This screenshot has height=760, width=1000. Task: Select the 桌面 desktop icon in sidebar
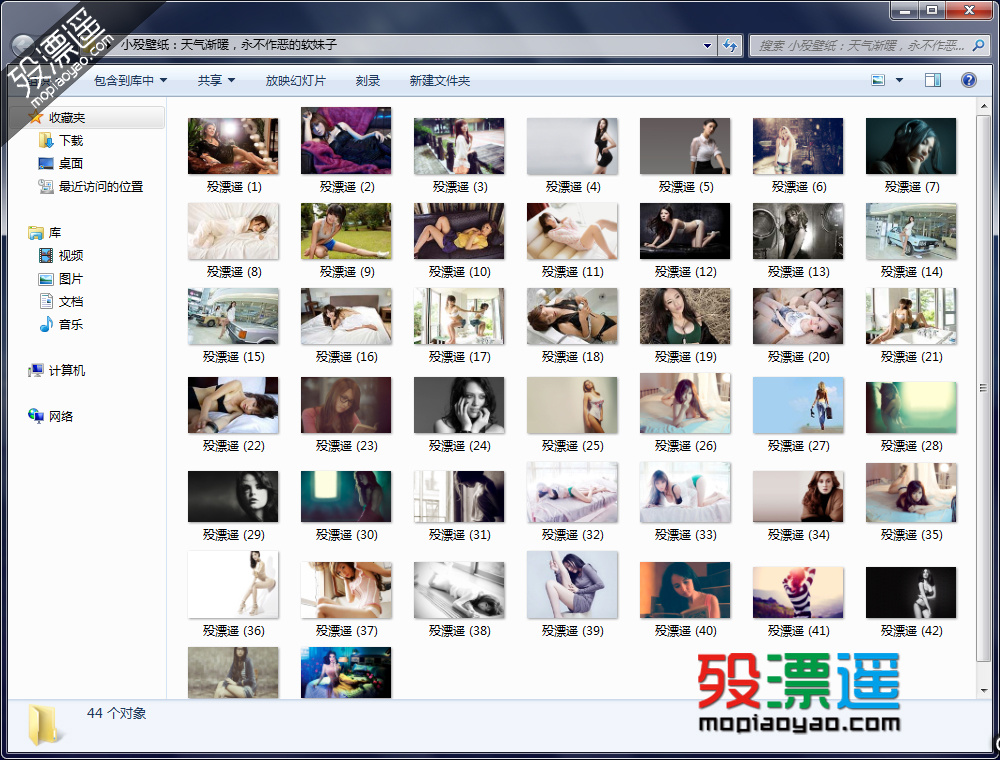45,163
